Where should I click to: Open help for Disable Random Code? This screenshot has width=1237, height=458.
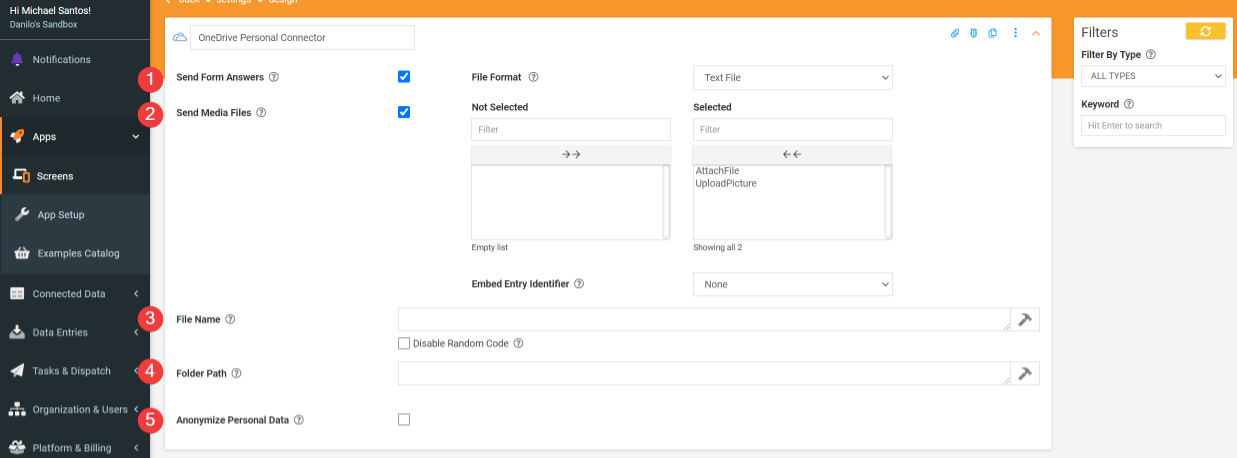pyautogui.click(x=519, y=343)
